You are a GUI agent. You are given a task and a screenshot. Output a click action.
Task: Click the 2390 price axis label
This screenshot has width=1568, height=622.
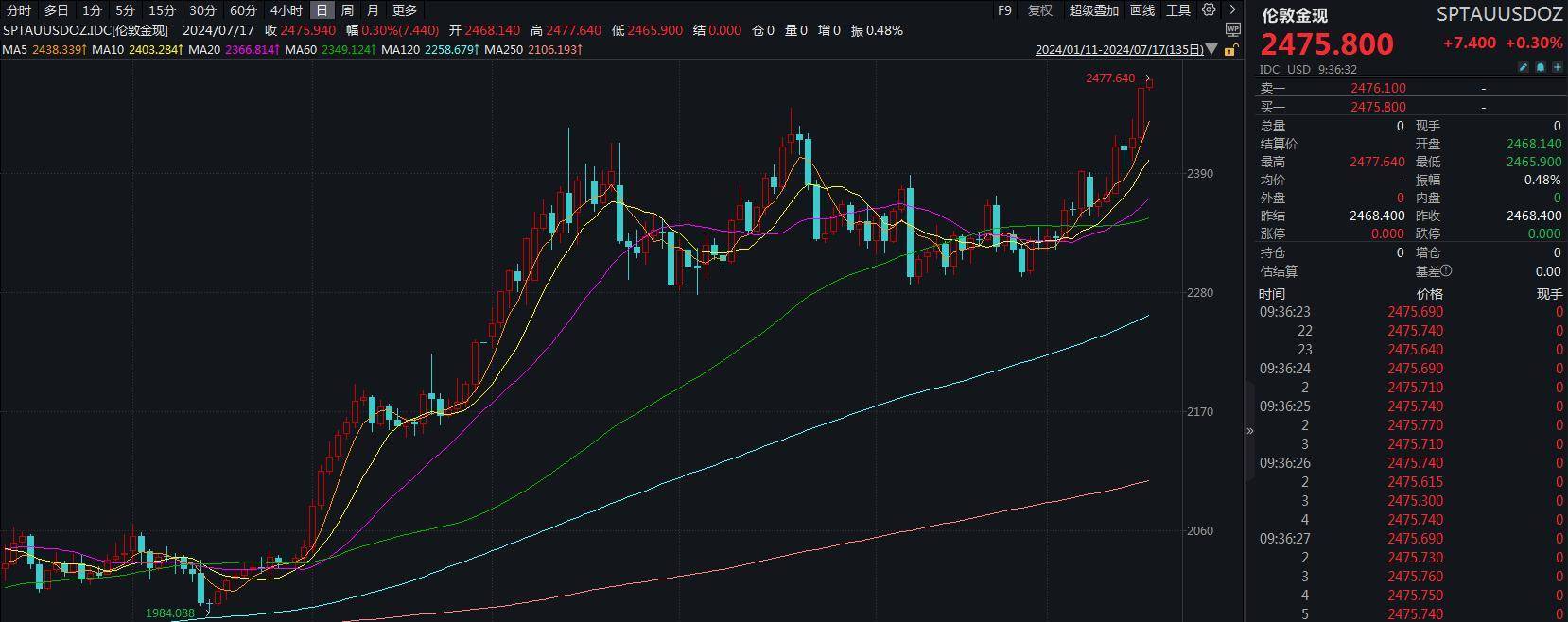[x=1199, y=174]
